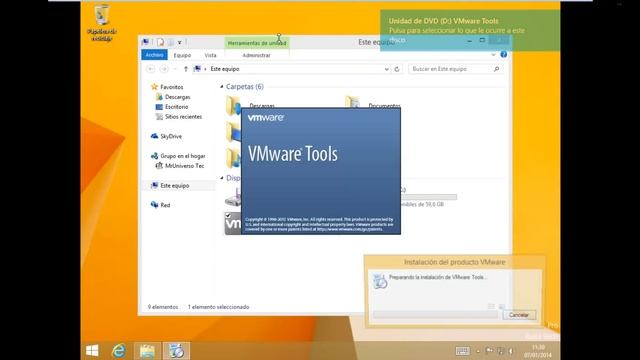The width and height of the screenshot is (640, 360).
Task: Click Este equipo in address bar
Action: point(225,69)
